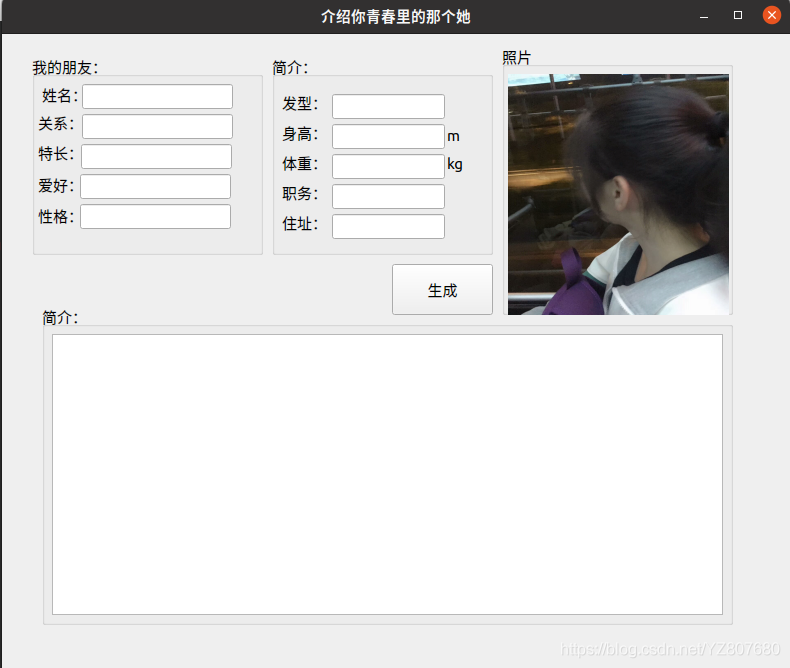Focus the 性格 personality input box
790x668 pixels.
[155, 216]
